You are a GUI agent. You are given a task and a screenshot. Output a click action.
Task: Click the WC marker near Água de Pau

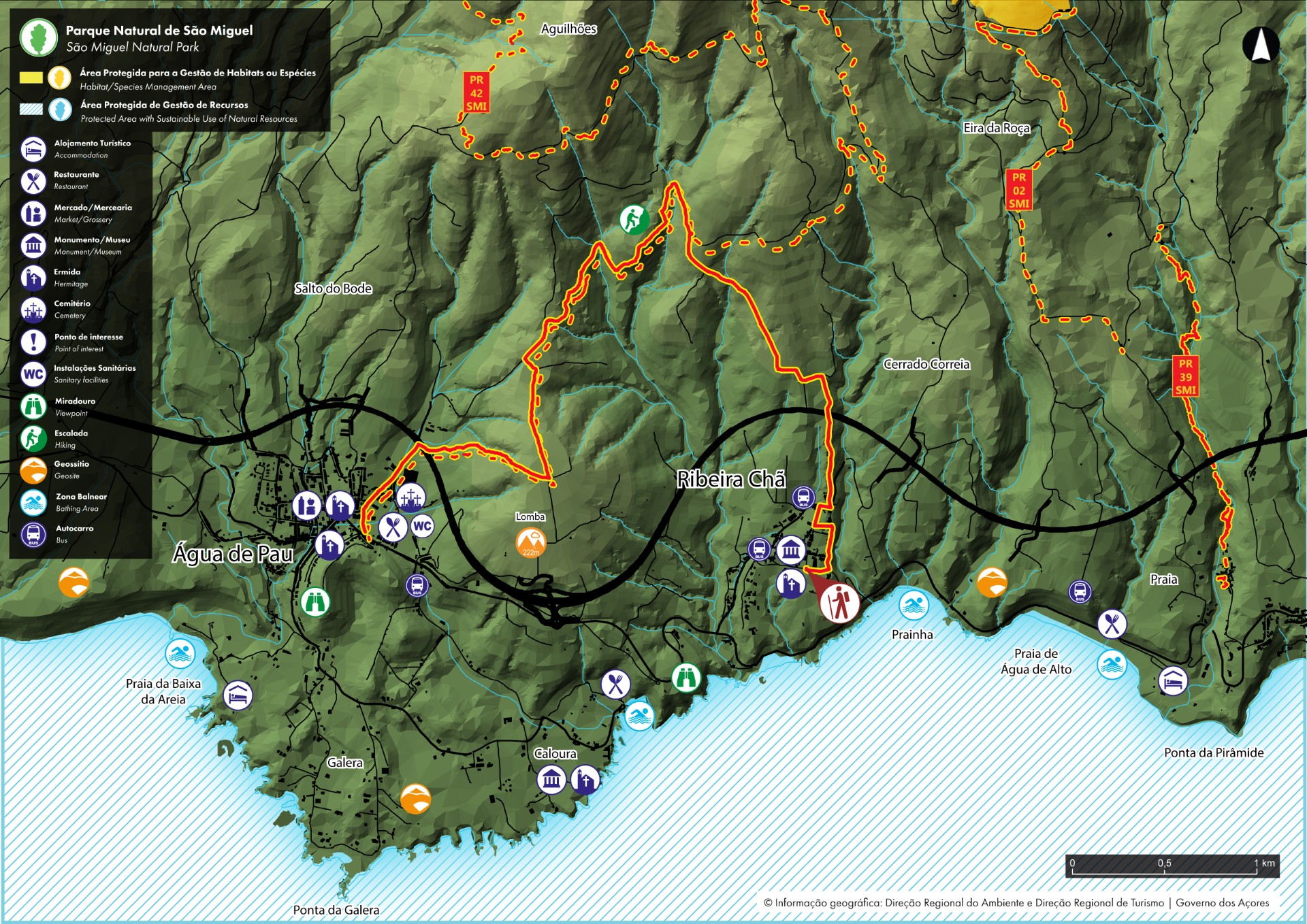pyautogui.click(x=421, y=526)
